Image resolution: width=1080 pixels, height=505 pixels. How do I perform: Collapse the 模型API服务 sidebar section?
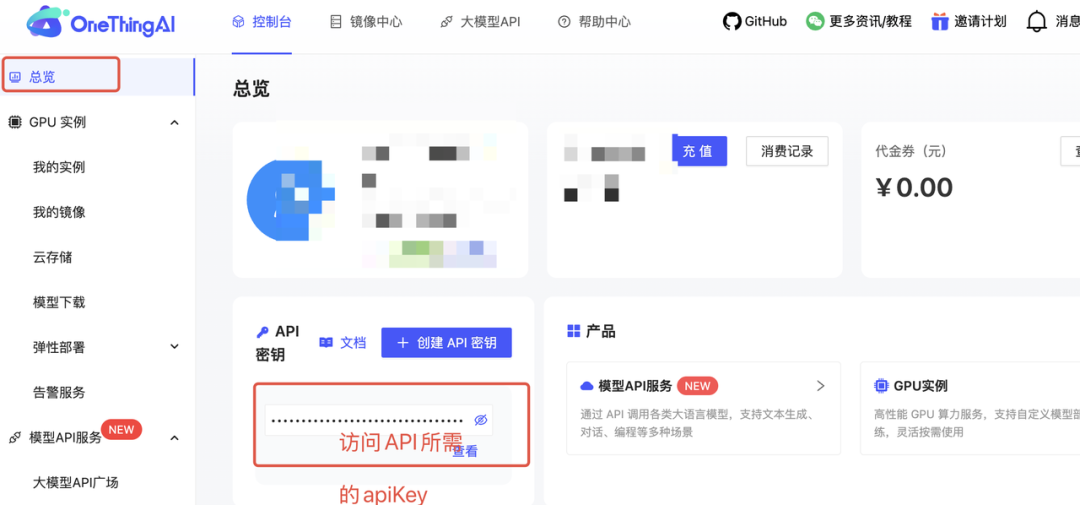click(174, 438)
